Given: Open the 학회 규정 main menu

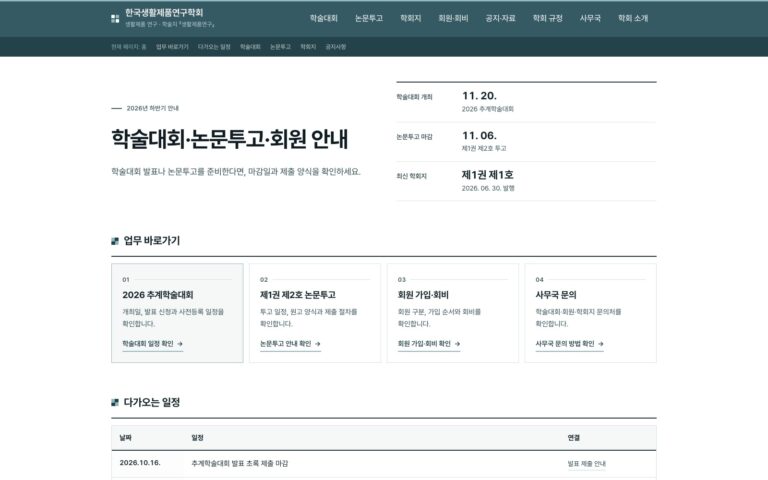Looking at the screenshot, I should coord(548,18).
